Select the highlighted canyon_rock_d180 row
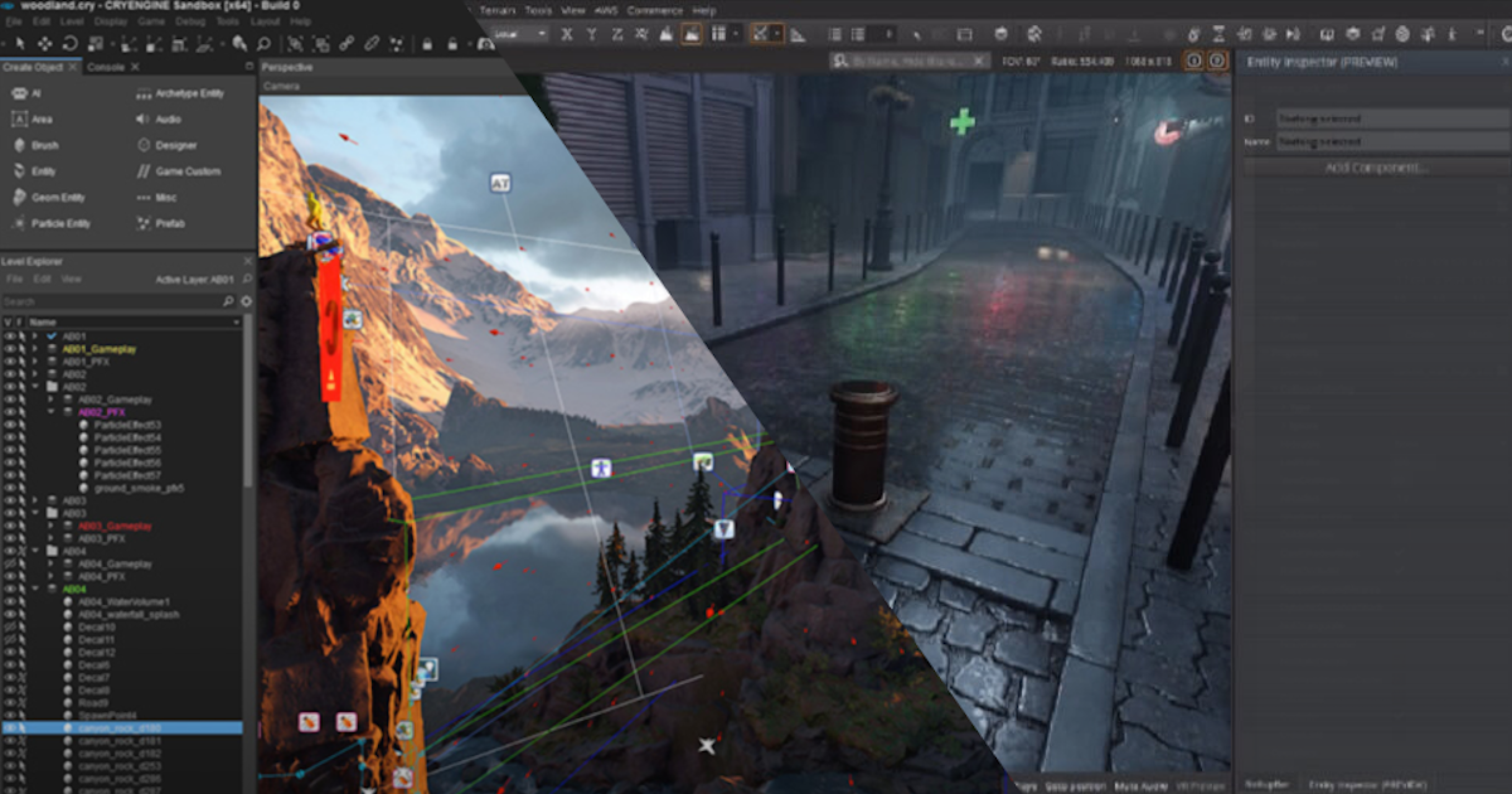 122,728
